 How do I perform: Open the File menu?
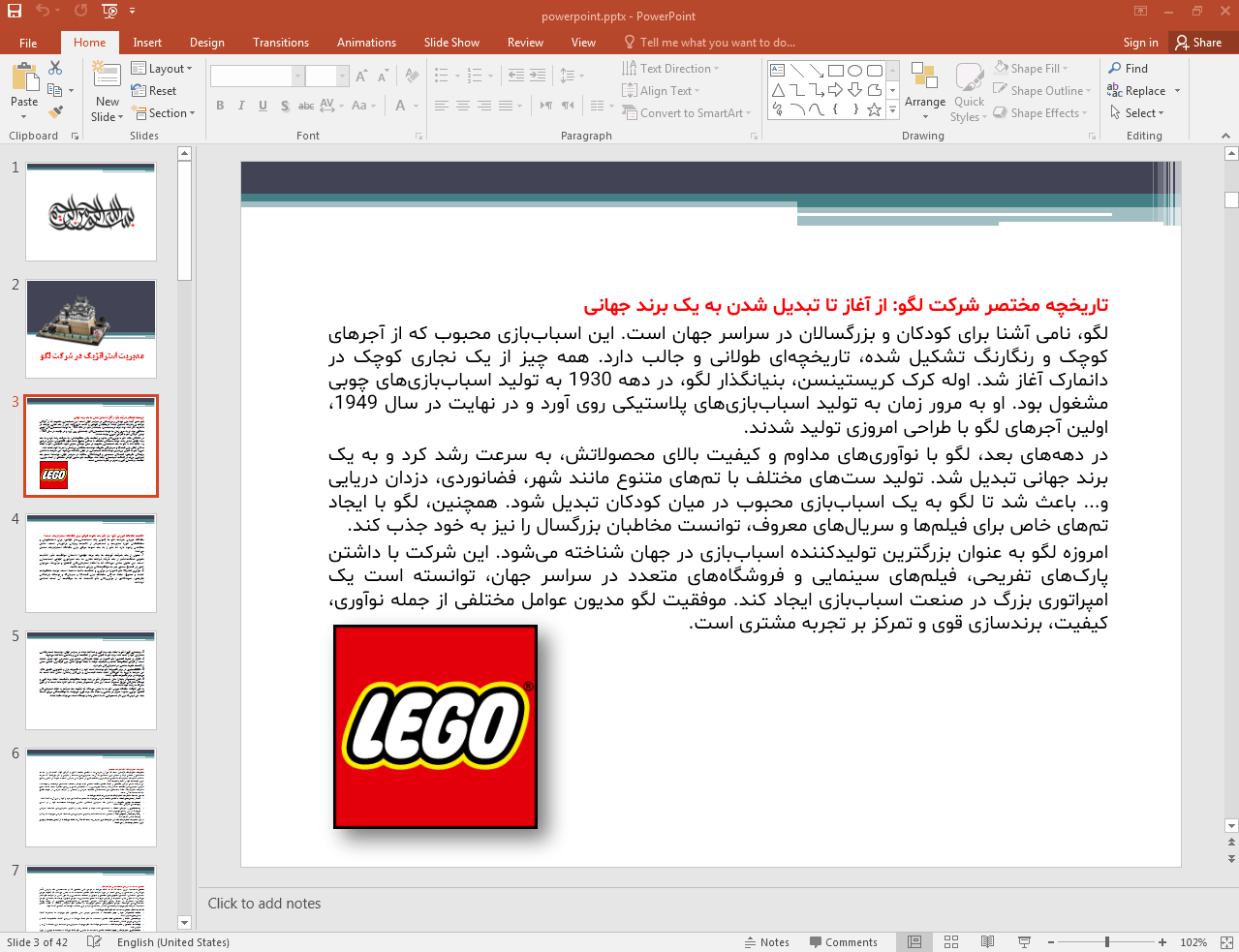pos(28,43)
